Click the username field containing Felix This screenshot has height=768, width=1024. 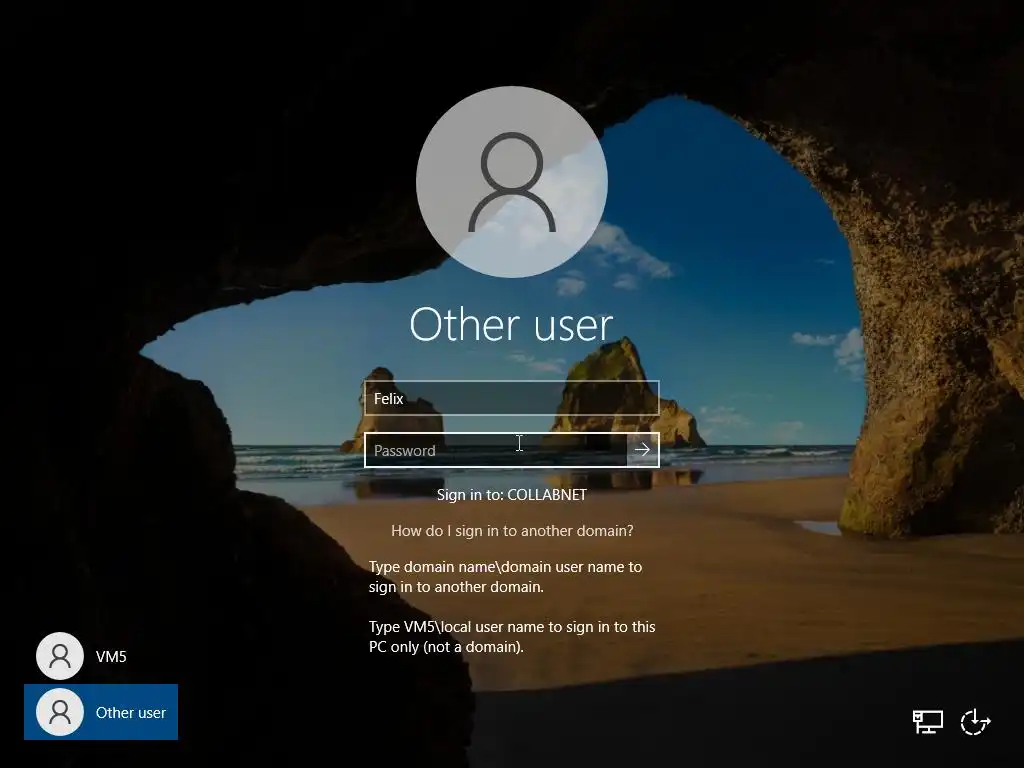[511, 398]
